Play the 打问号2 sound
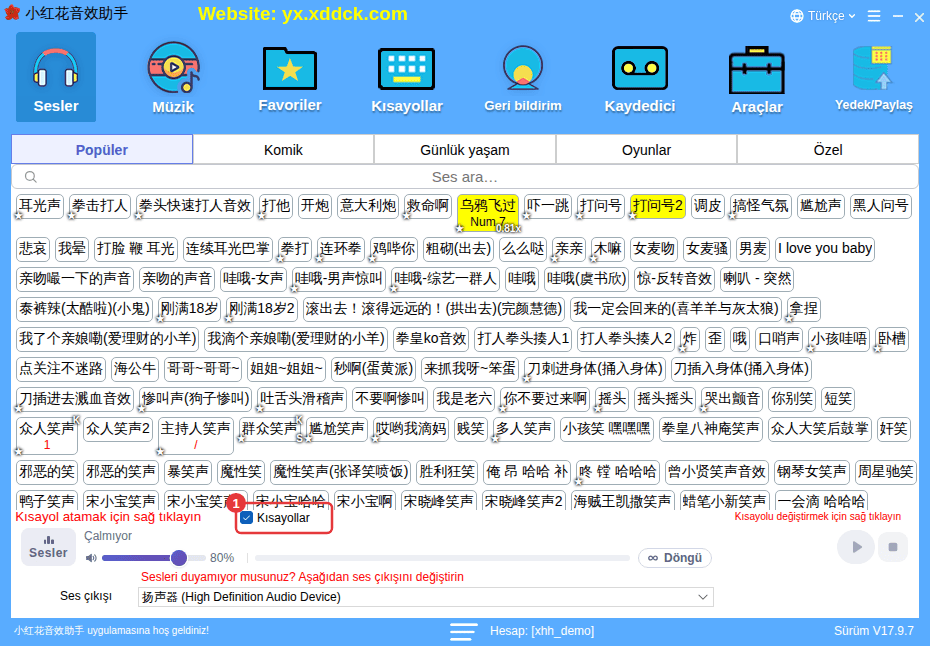930x646 pixels. point(658,206)
